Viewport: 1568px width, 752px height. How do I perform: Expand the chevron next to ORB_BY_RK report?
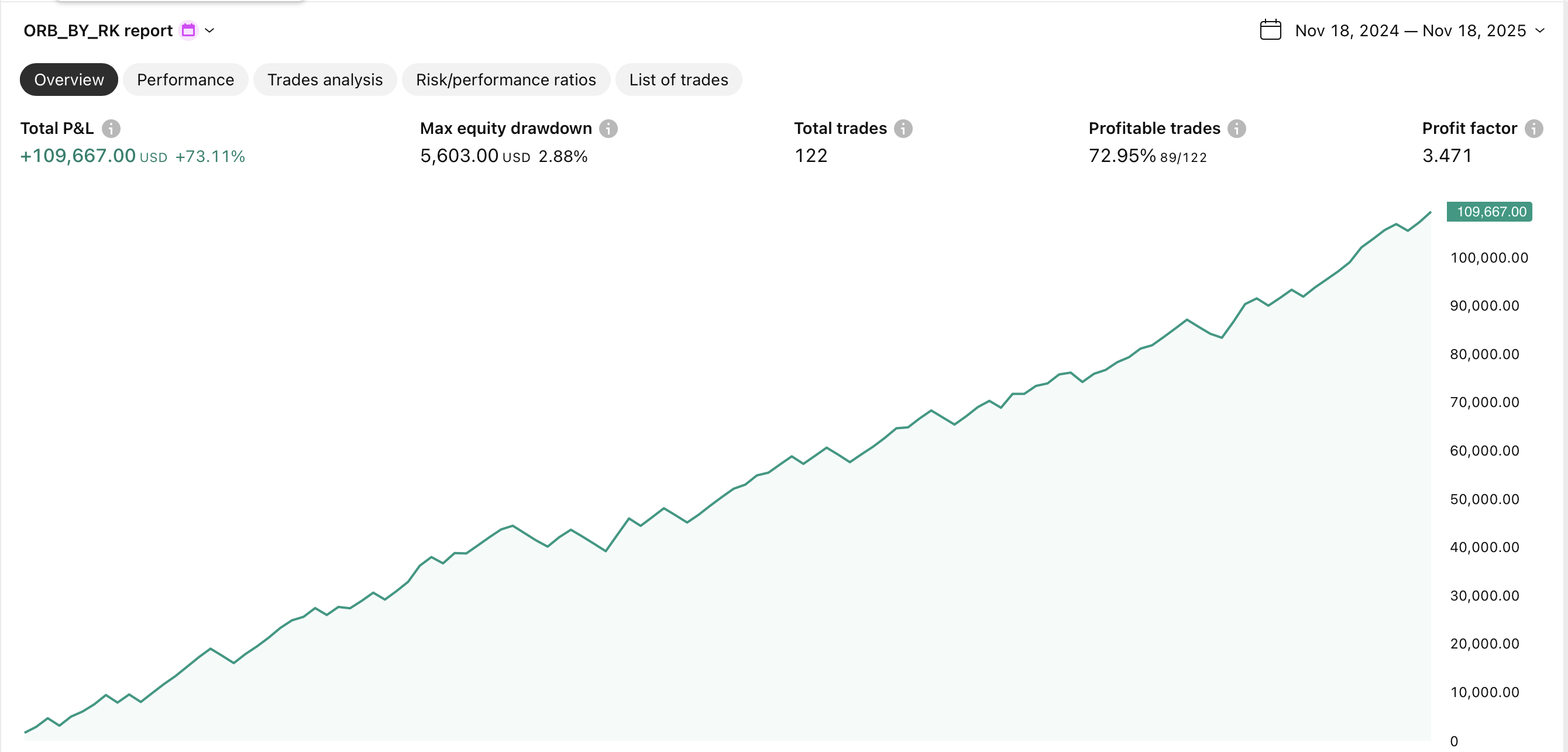[210, 30]
